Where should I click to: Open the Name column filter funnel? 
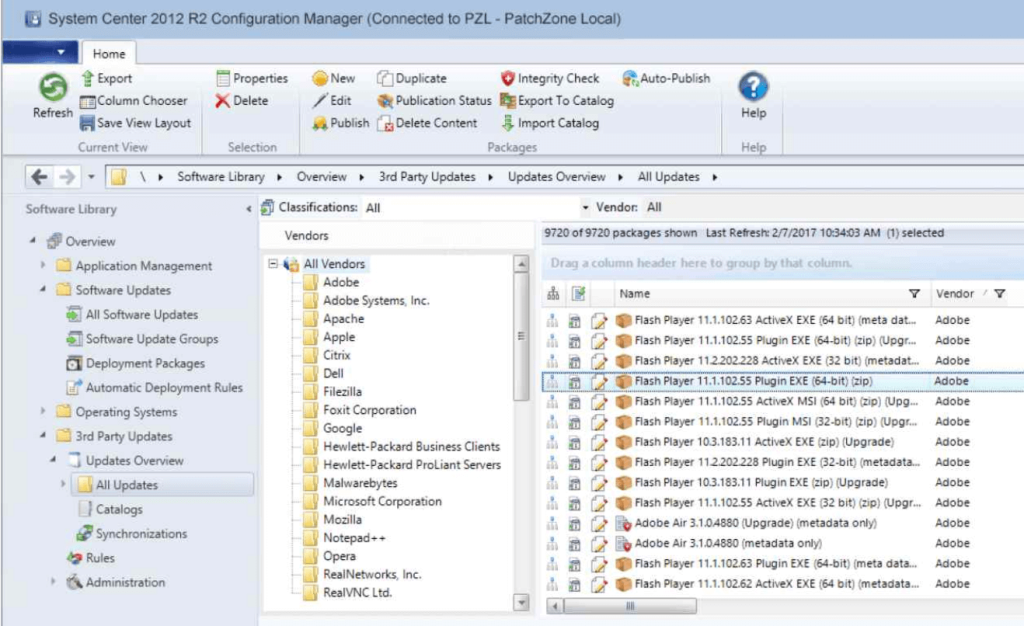[x=916, y=293]
